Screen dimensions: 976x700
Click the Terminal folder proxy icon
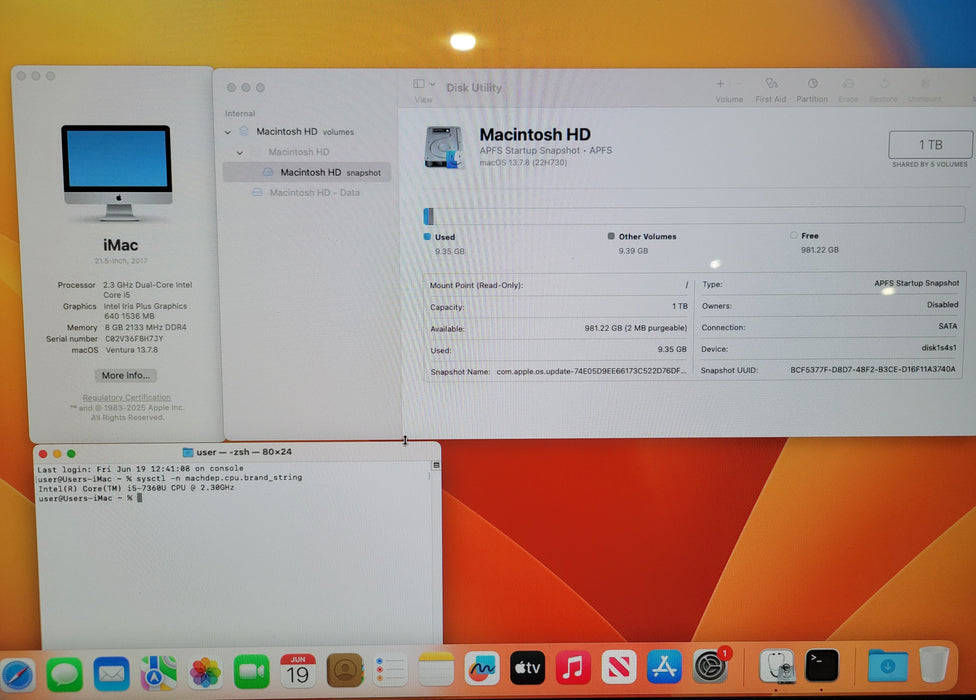(x=187, y=452)
